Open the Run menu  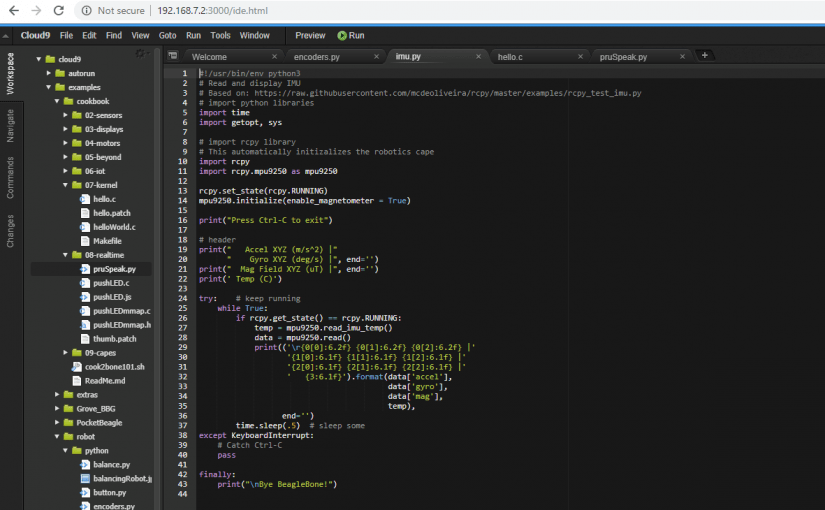193,35
